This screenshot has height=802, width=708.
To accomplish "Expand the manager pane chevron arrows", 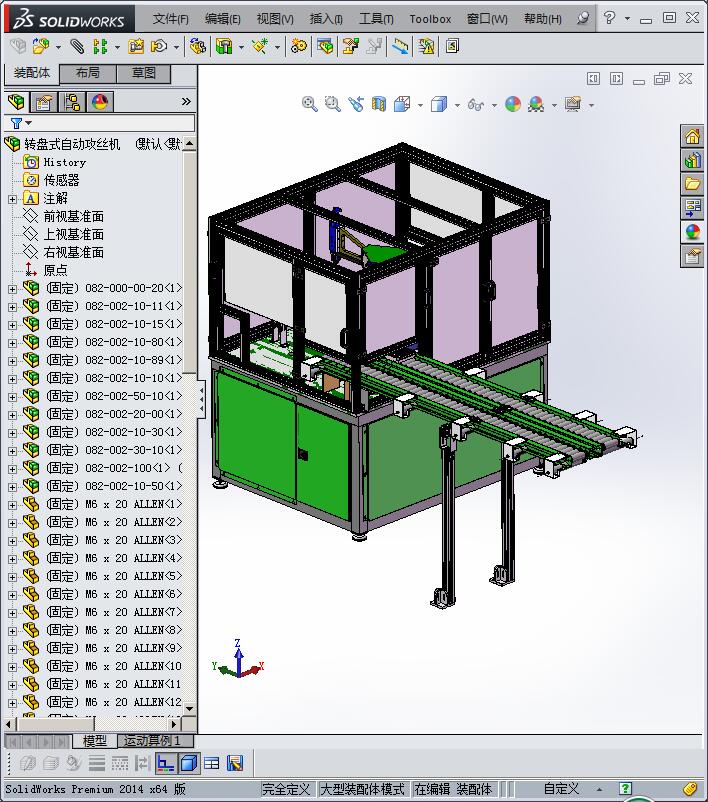I will pos(186,102).
